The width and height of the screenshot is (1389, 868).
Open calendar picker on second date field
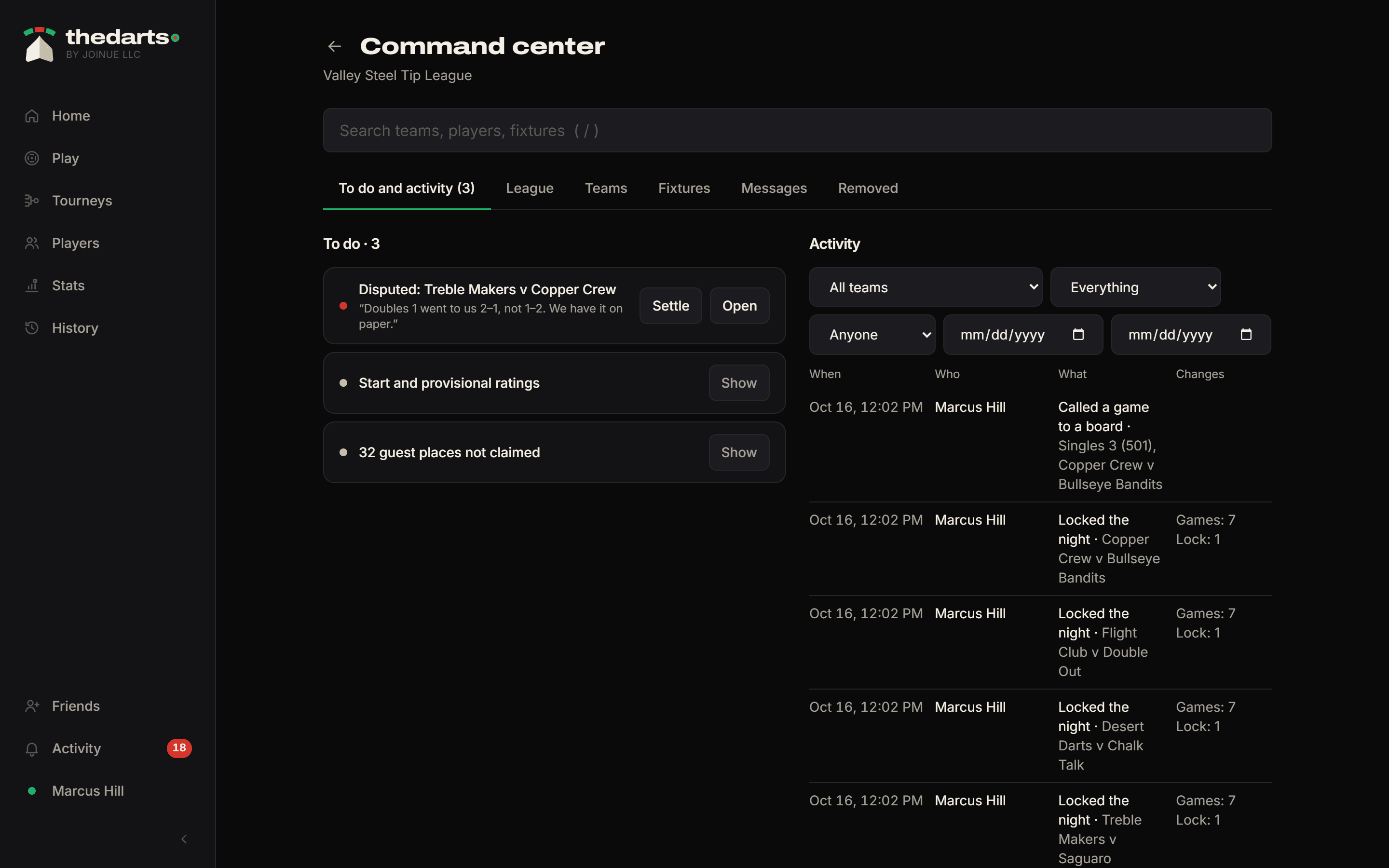[1246, 335]
